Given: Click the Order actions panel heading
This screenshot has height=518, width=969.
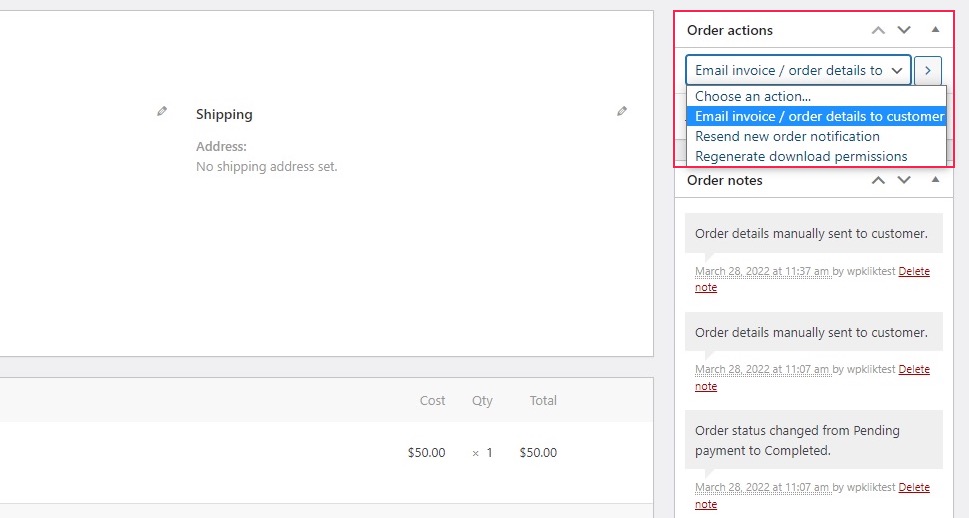Looking at the screenshot, I should [730, 30].
